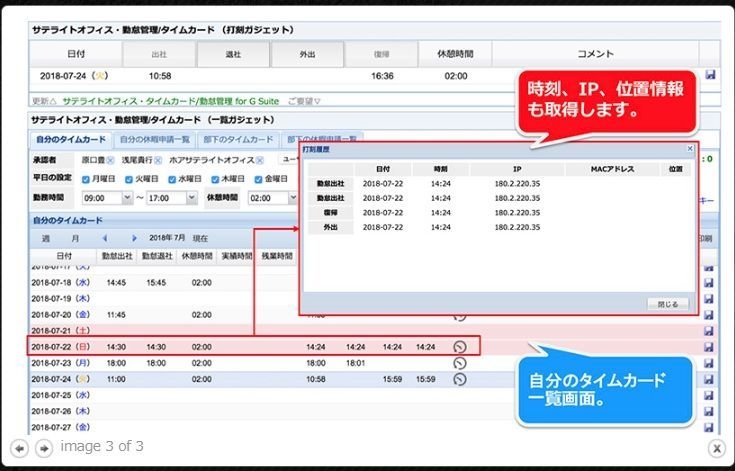Screen dimensions: 735x471
Task: Click the 外出 going-out button
Action: (x=308, y=54)
